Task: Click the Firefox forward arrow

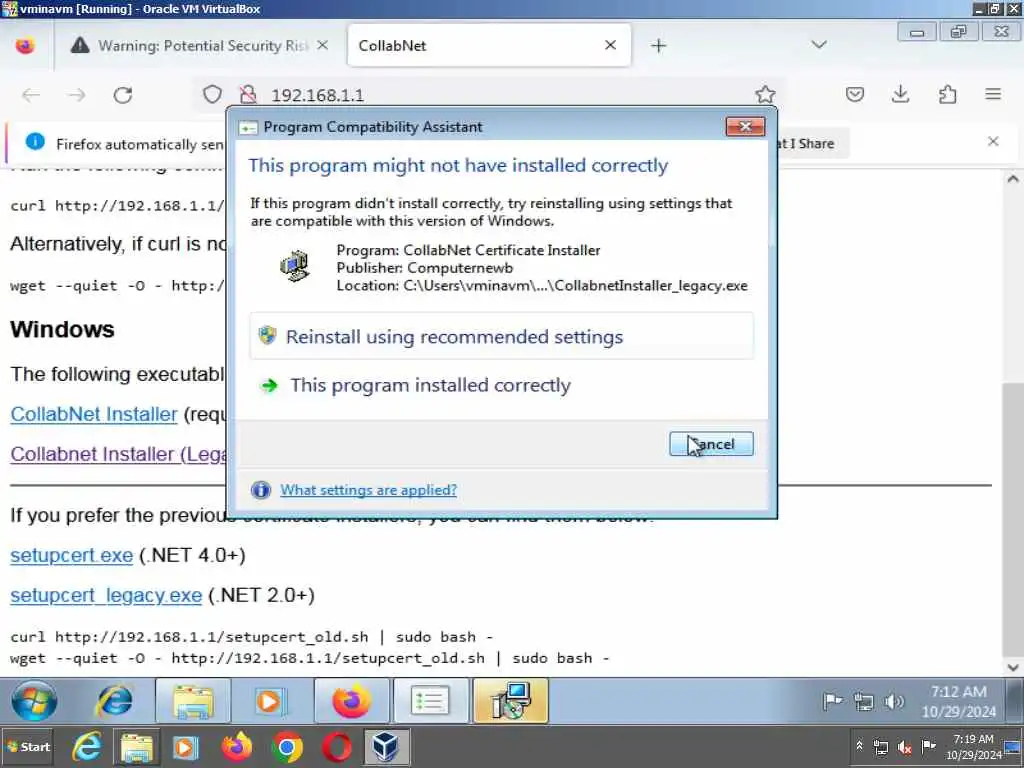Action: tap(76, 95)
